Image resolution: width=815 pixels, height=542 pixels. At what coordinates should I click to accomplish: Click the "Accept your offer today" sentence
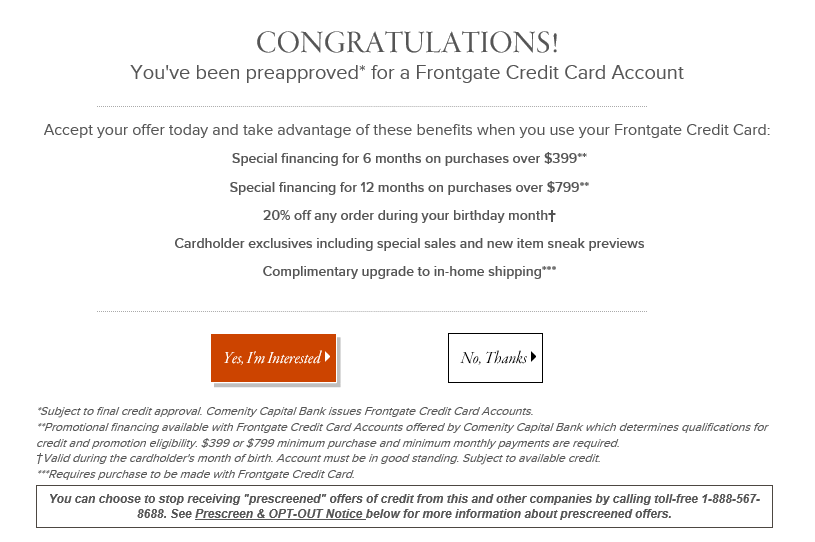(407, 131)
